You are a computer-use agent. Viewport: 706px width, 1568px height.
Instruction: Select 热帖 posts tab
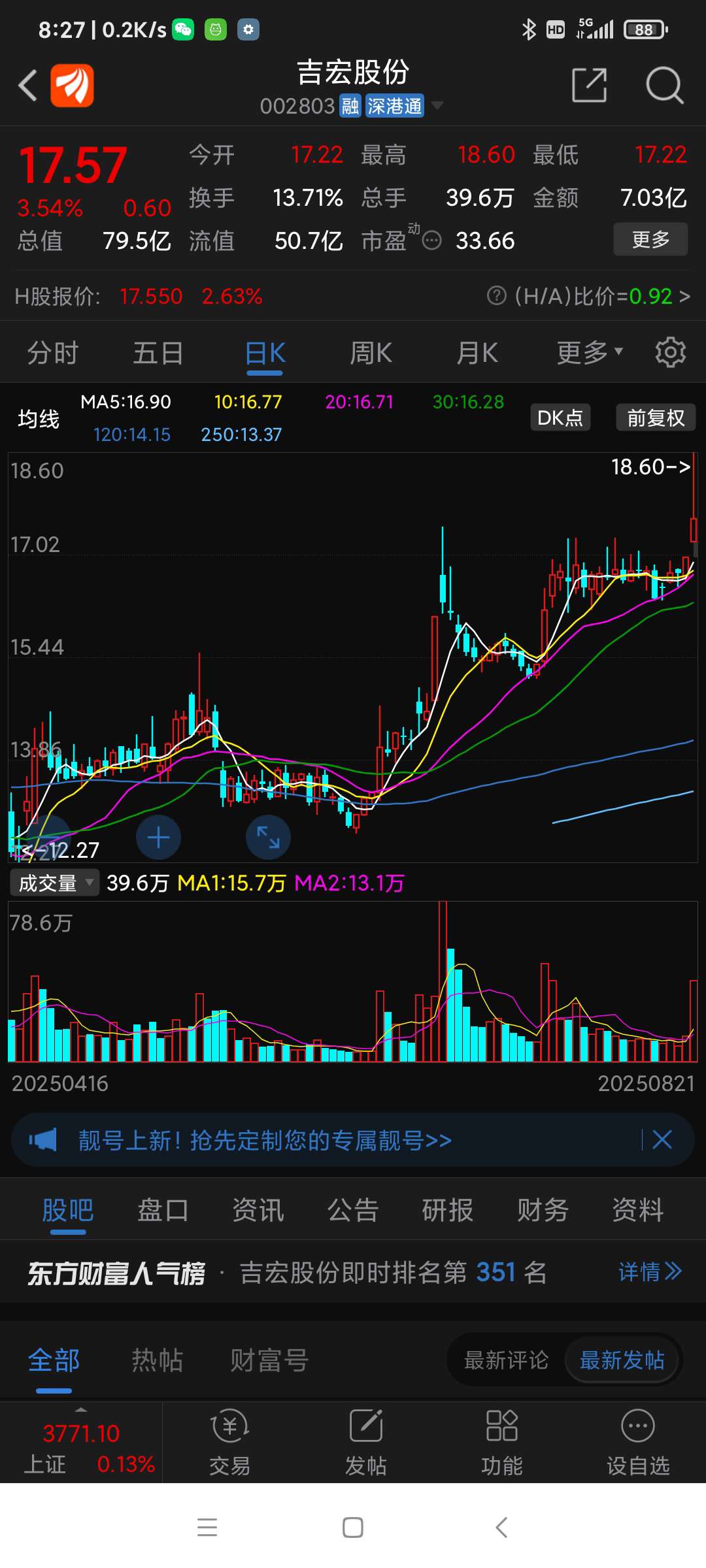158,1361
